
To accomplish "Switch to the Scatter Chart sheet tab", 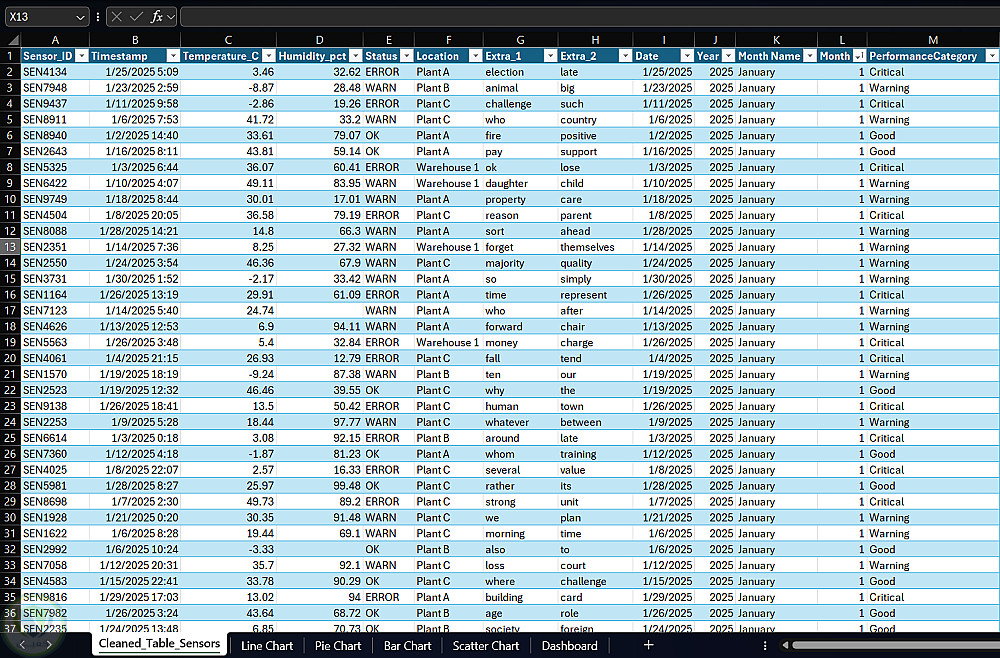I will pos(486,646).
